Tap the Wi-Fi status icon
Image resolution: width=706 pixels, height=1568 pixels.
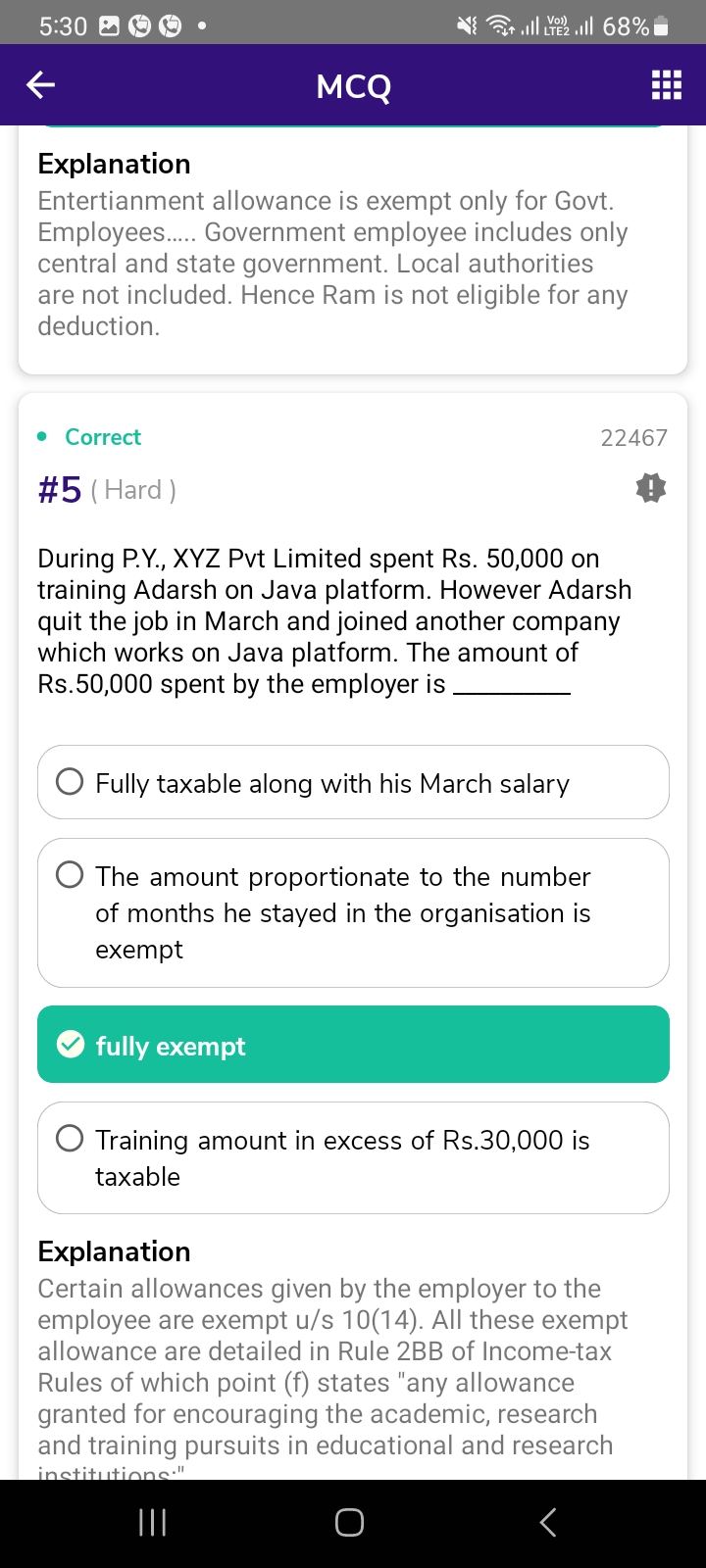click(x=501, y=26)
